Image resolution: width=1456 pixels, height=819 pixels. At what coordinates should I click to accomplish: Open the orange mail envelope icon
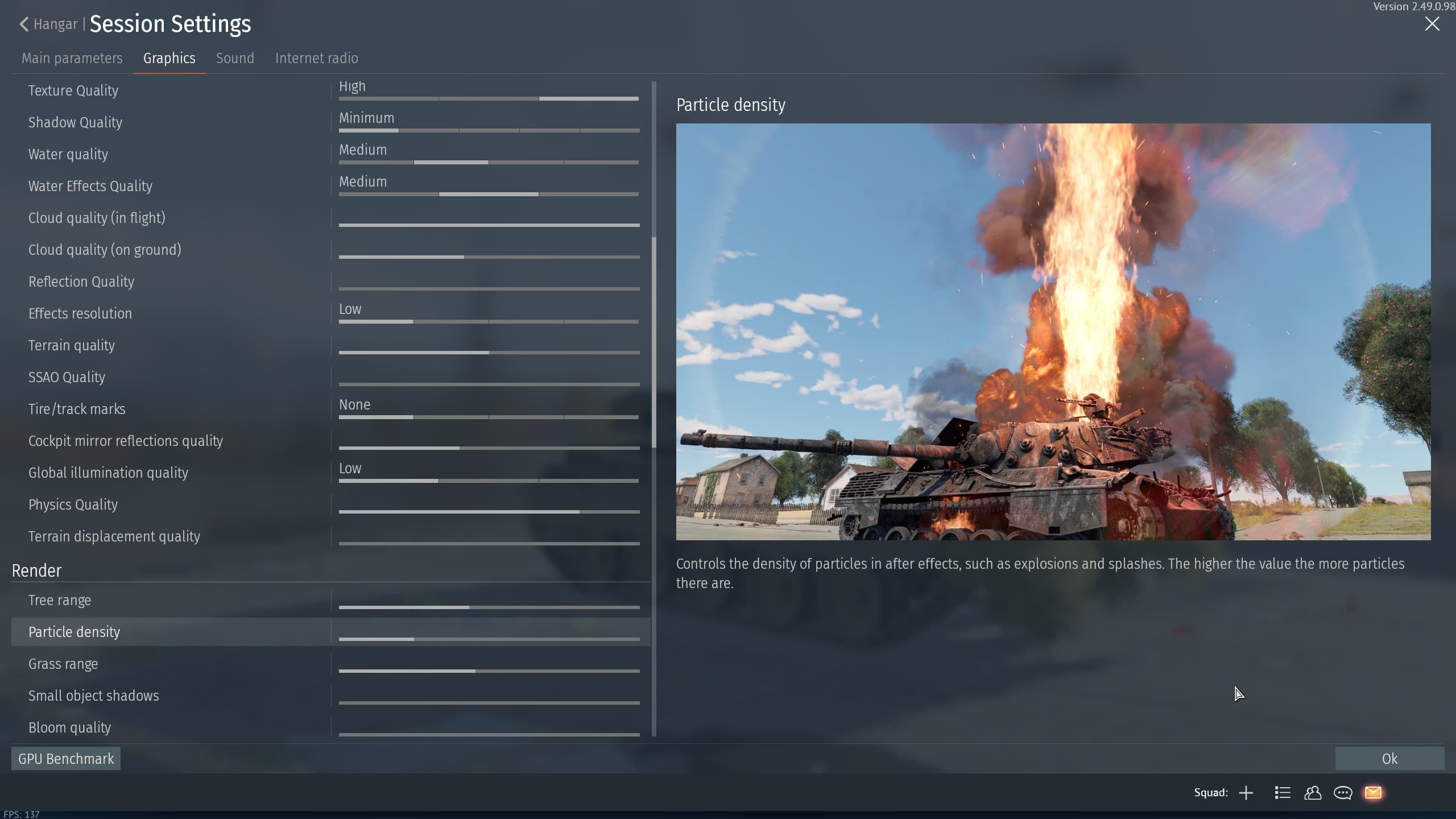coord(1373,793)
